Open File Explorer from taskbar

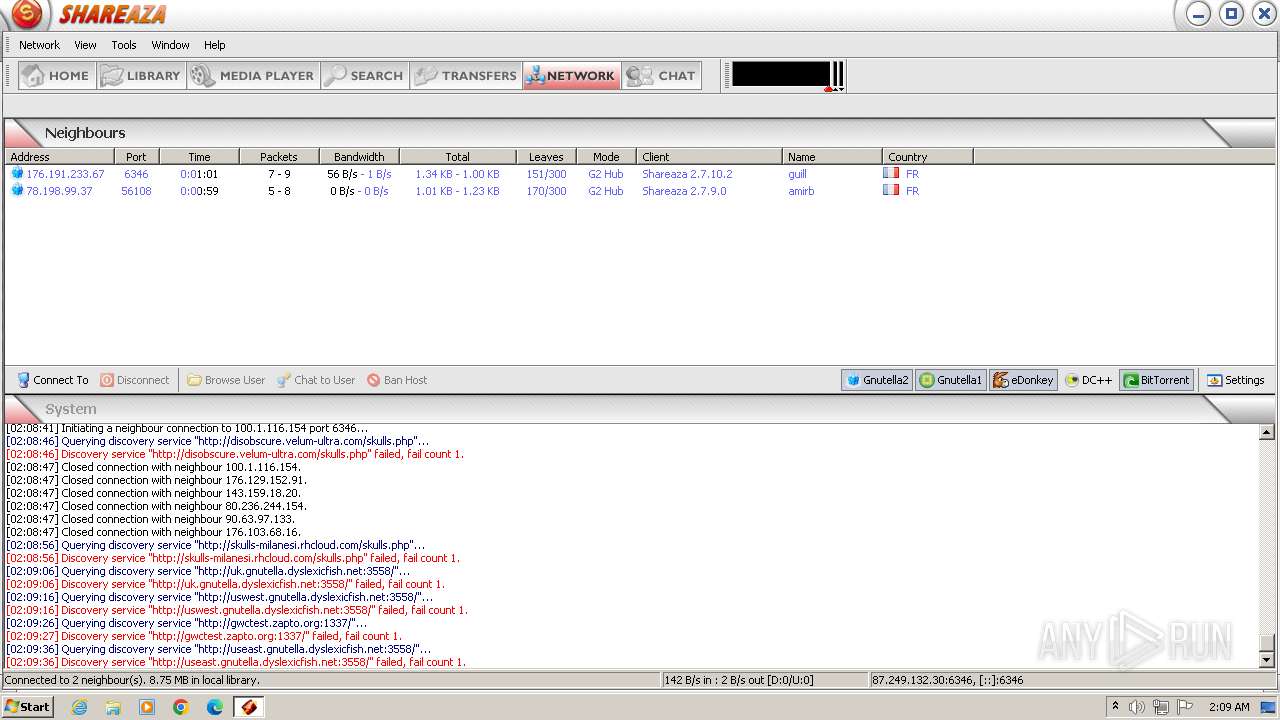pos(113,707)
